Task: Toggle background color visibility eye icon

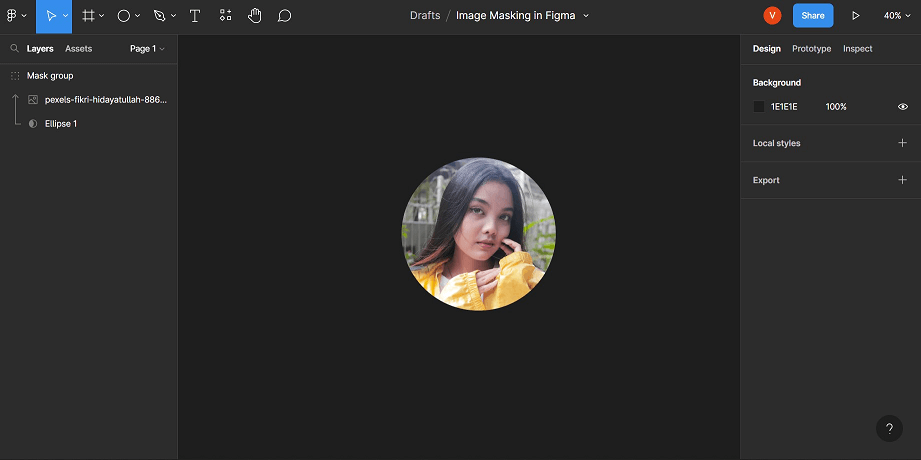Action: pyautogui.click(x=903, y=106)
